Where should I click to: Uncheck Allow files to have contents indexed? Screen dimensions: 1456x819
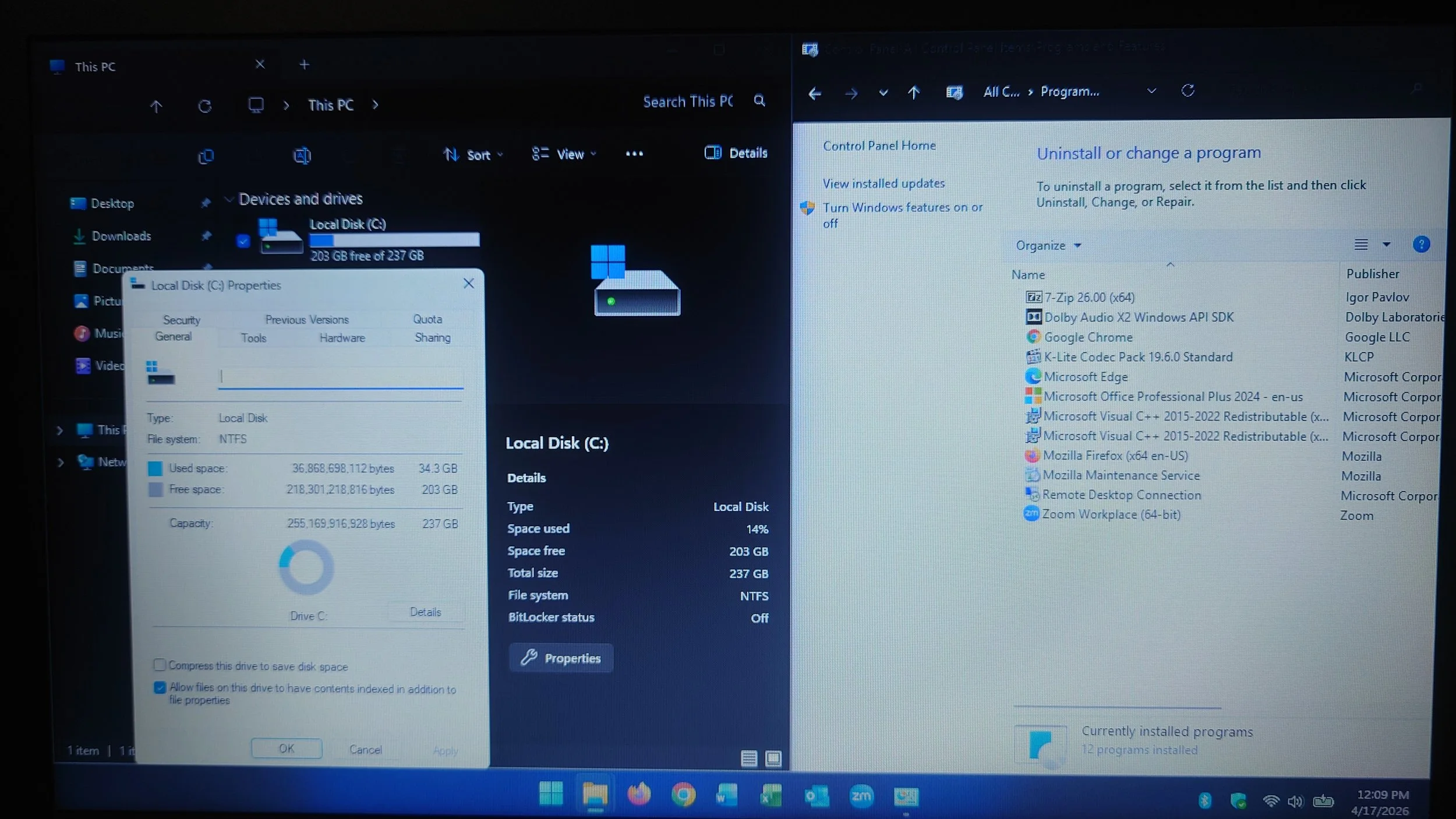(160, 687)
